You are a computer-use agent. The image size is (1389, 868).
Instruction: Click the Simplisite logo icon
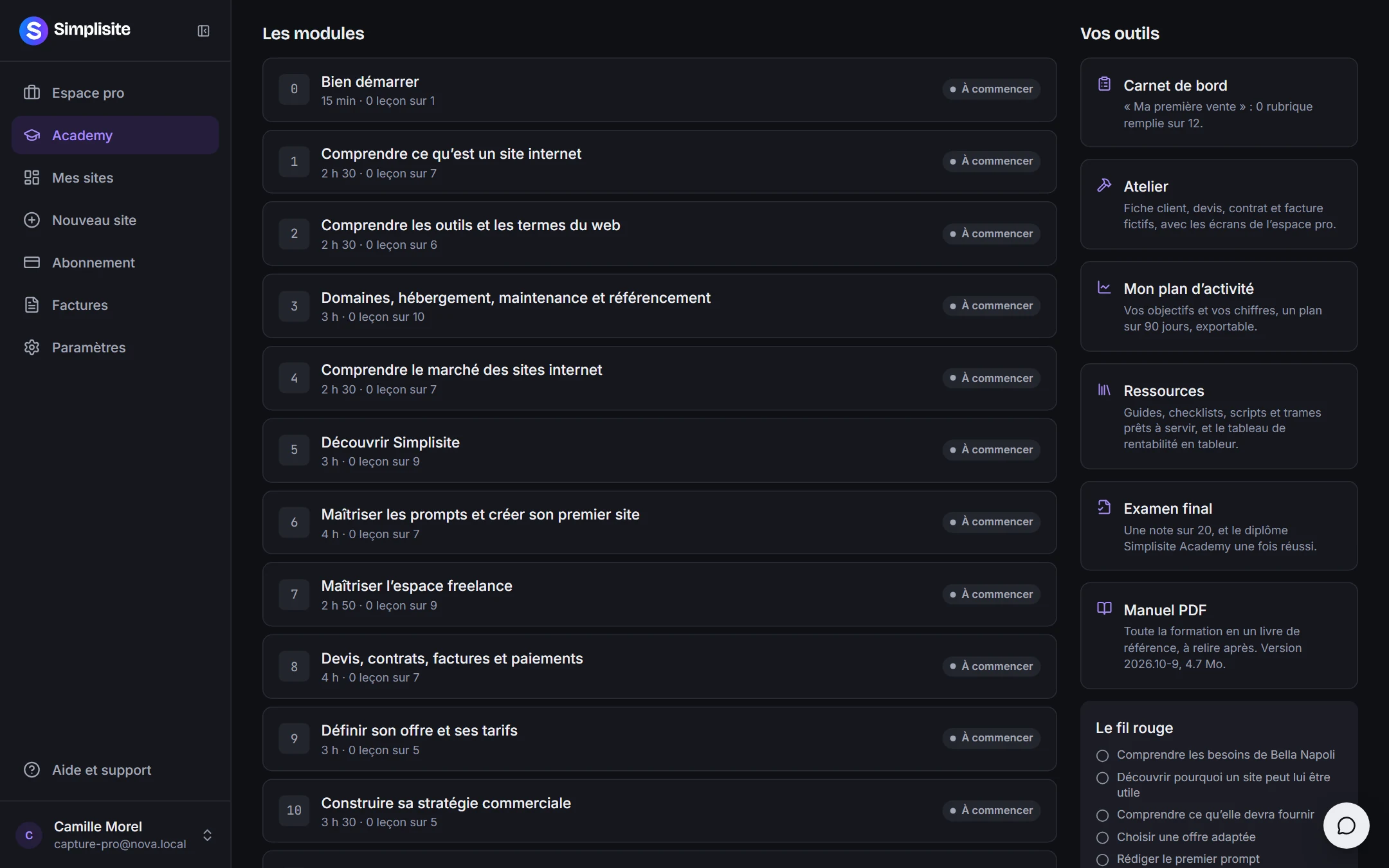pyautogui.click(x=33, y=30)
